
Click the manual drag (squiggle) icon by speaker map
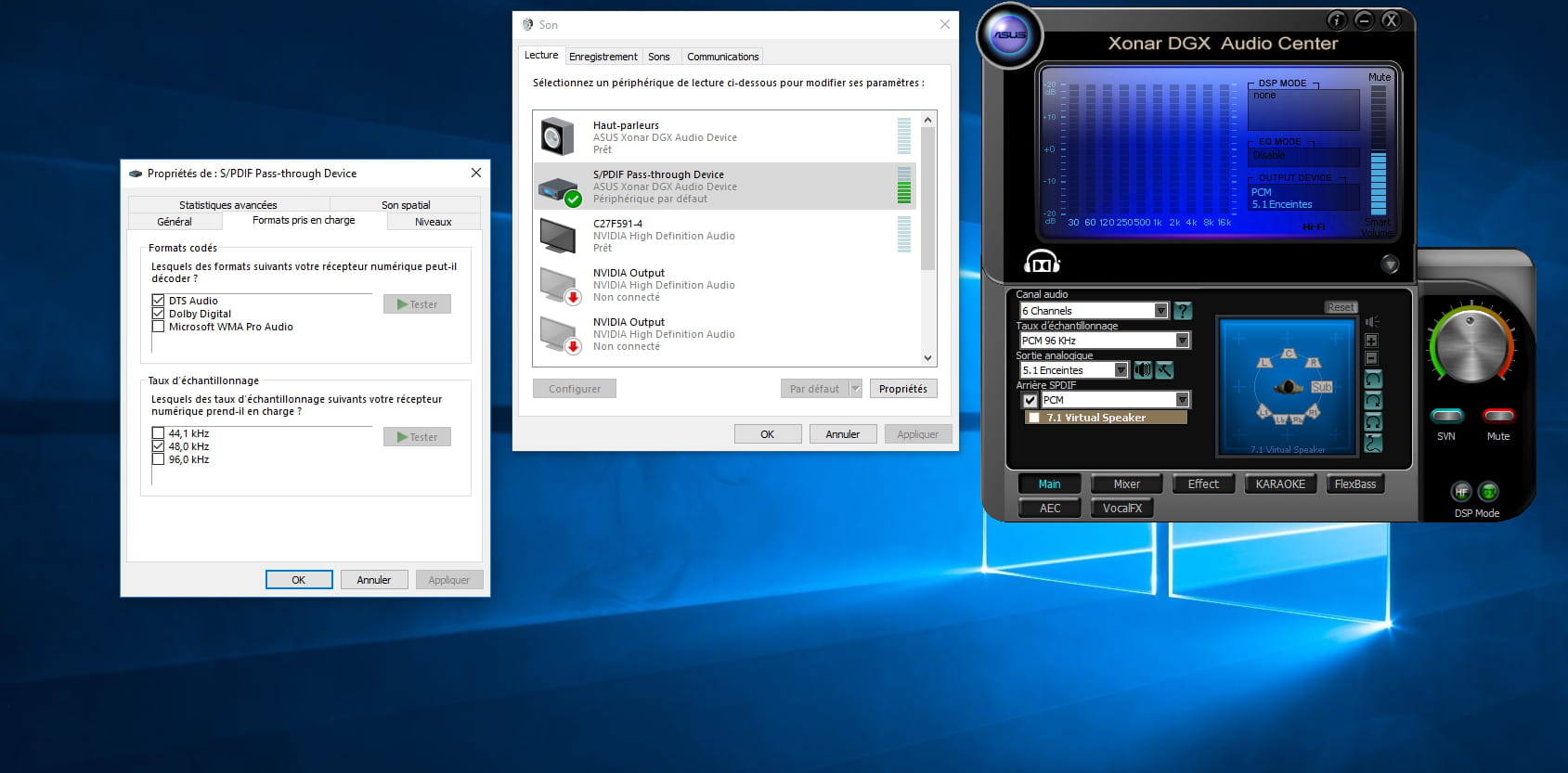pos(1373,444)
